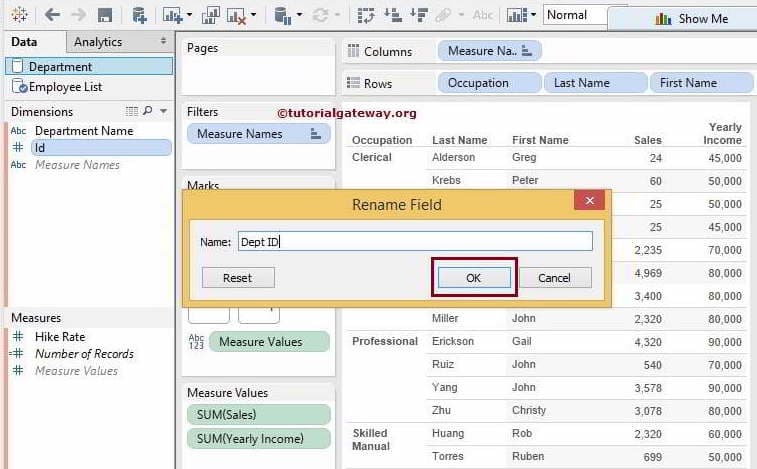
Task: Open the new worksheet dropdown arrow
Action: pyautogui.click(x=189, y=15)
